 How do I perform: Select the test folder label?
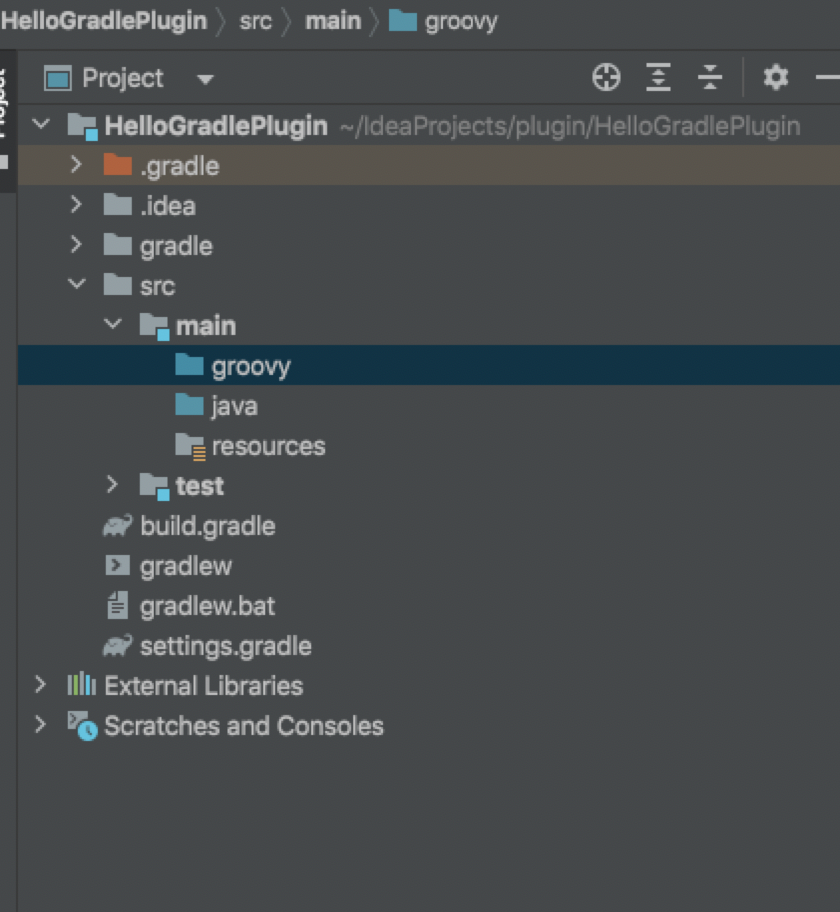[200, 486]
